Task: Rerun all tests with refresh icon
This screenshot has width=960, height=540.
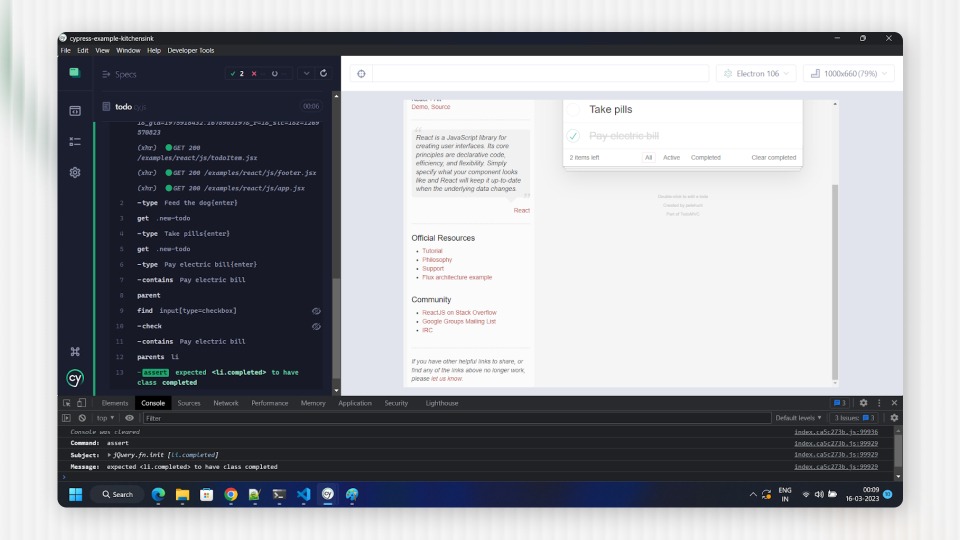Action: [323, 73]
